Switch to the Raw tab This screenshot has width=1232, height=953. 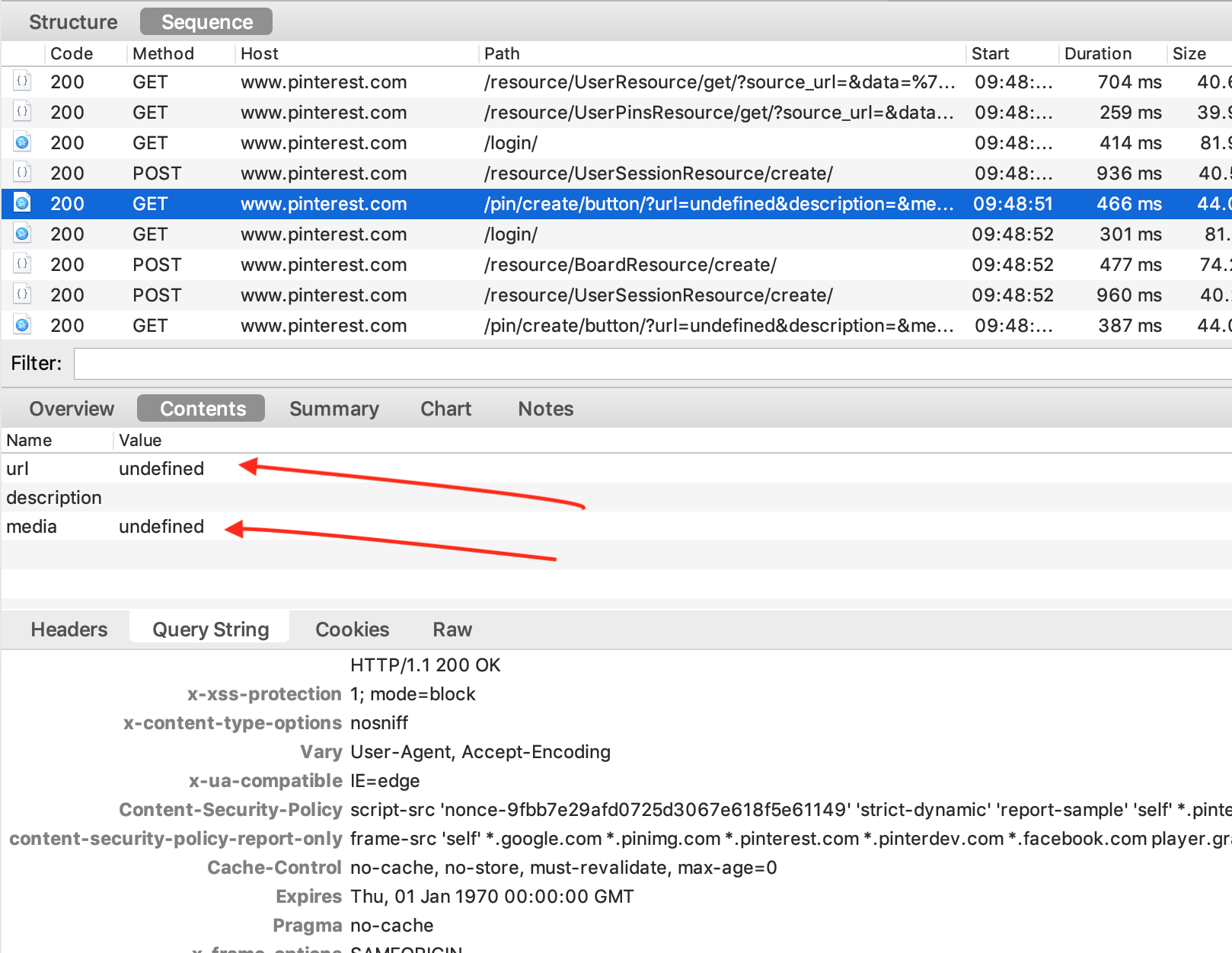click(x=452, y=629)
